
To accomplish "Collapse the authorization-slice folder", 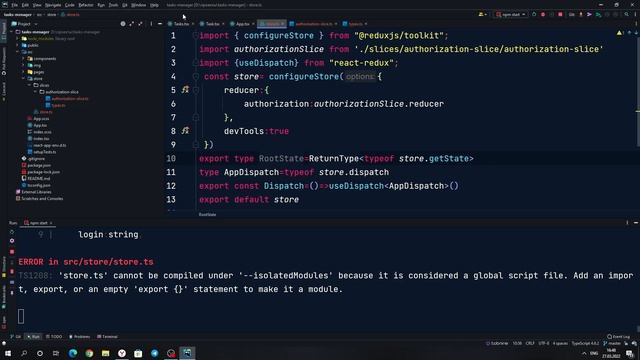I will point(35,92).
